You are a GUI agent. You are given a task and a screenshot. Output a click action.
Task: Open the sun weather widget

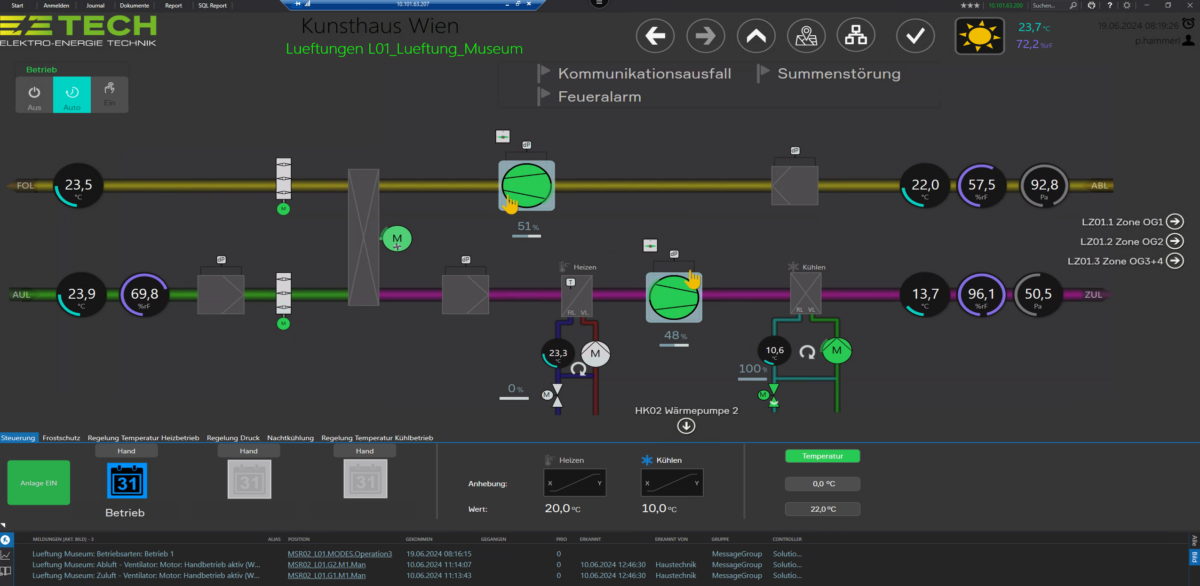(x=979, y=36)
